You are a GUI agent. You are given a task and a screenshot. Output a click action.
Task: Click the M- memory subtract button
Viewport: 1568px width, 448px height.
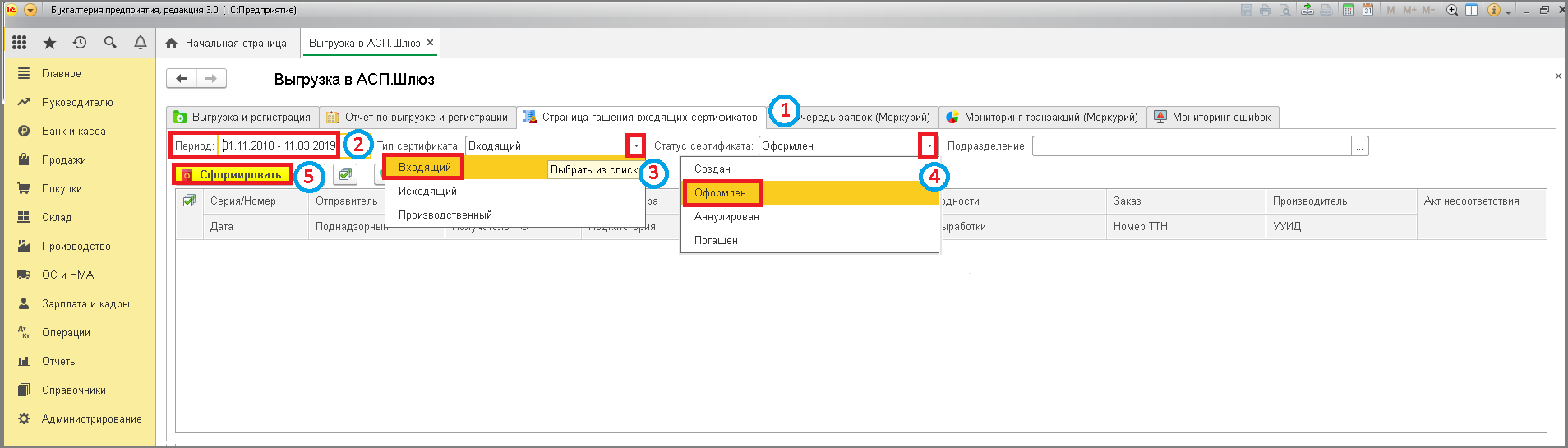(1428, 10)
